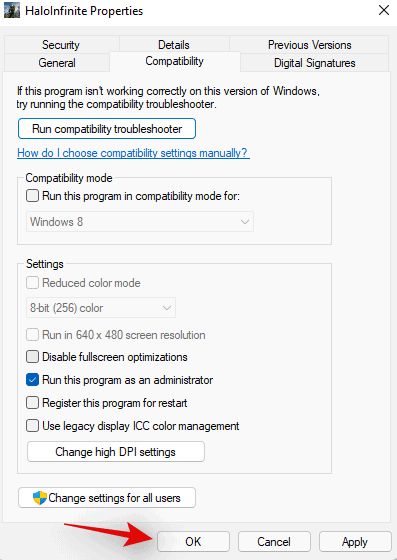Select the General tab
This screenshot has height=560, width=397.
(x=57, y=63)
